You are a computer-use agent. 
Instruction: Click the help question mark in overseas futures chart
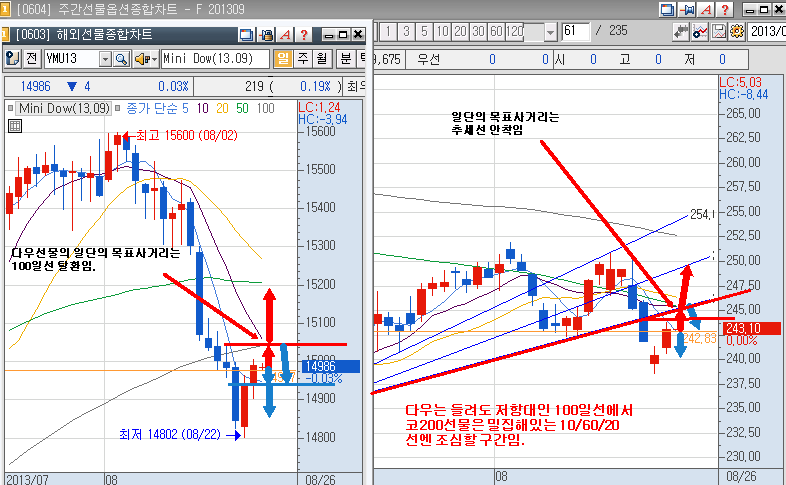303,34
